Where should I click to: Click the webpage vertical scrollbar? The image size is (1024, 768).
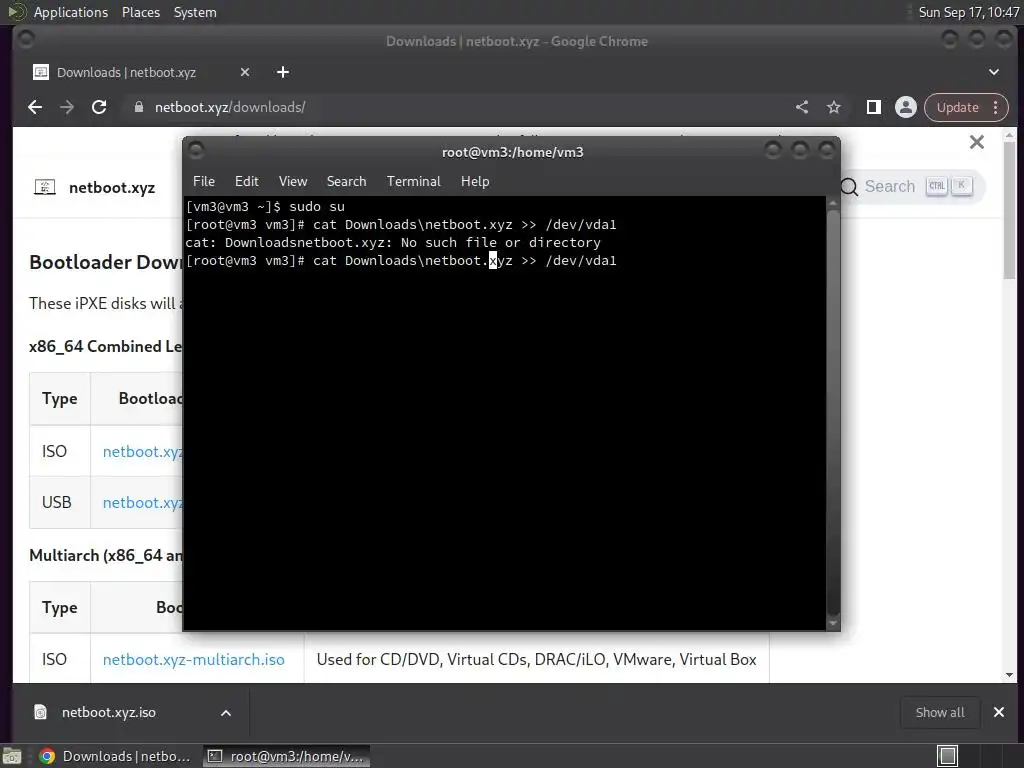1010,209
